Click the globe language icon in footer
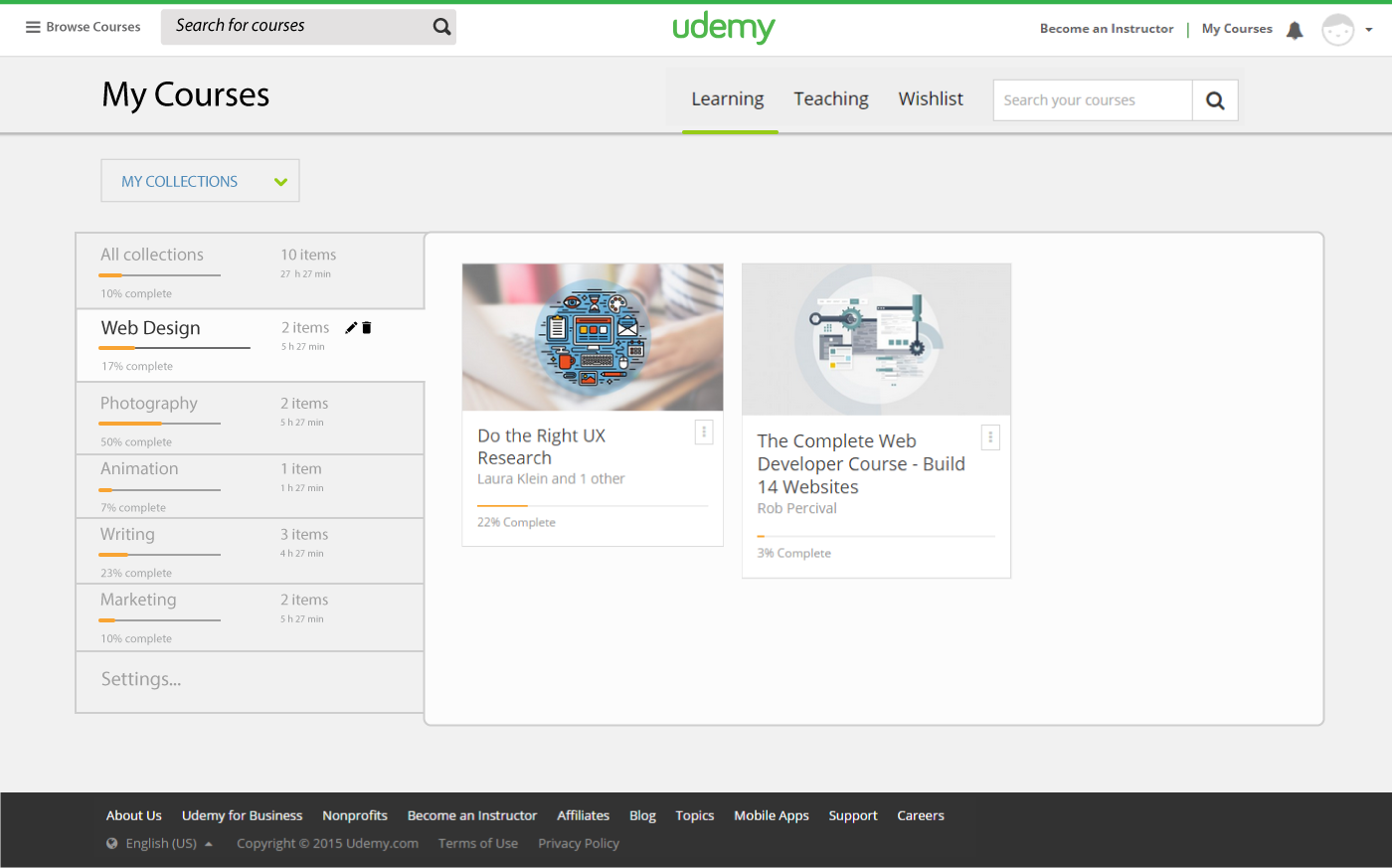The height and width of the screenshot is (868, 1392). point(112,843)
